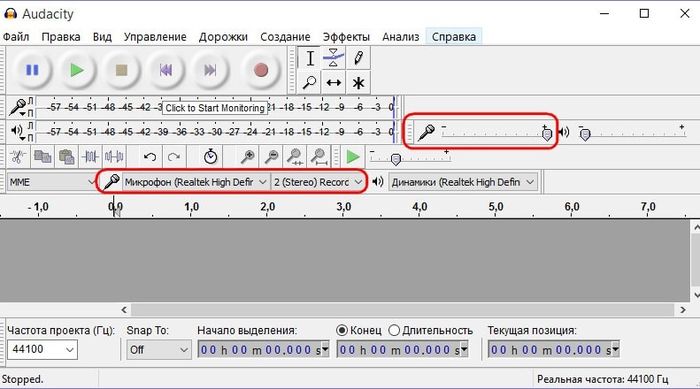Open the project rate 44100 dropdown

click(x=42, y=349)
